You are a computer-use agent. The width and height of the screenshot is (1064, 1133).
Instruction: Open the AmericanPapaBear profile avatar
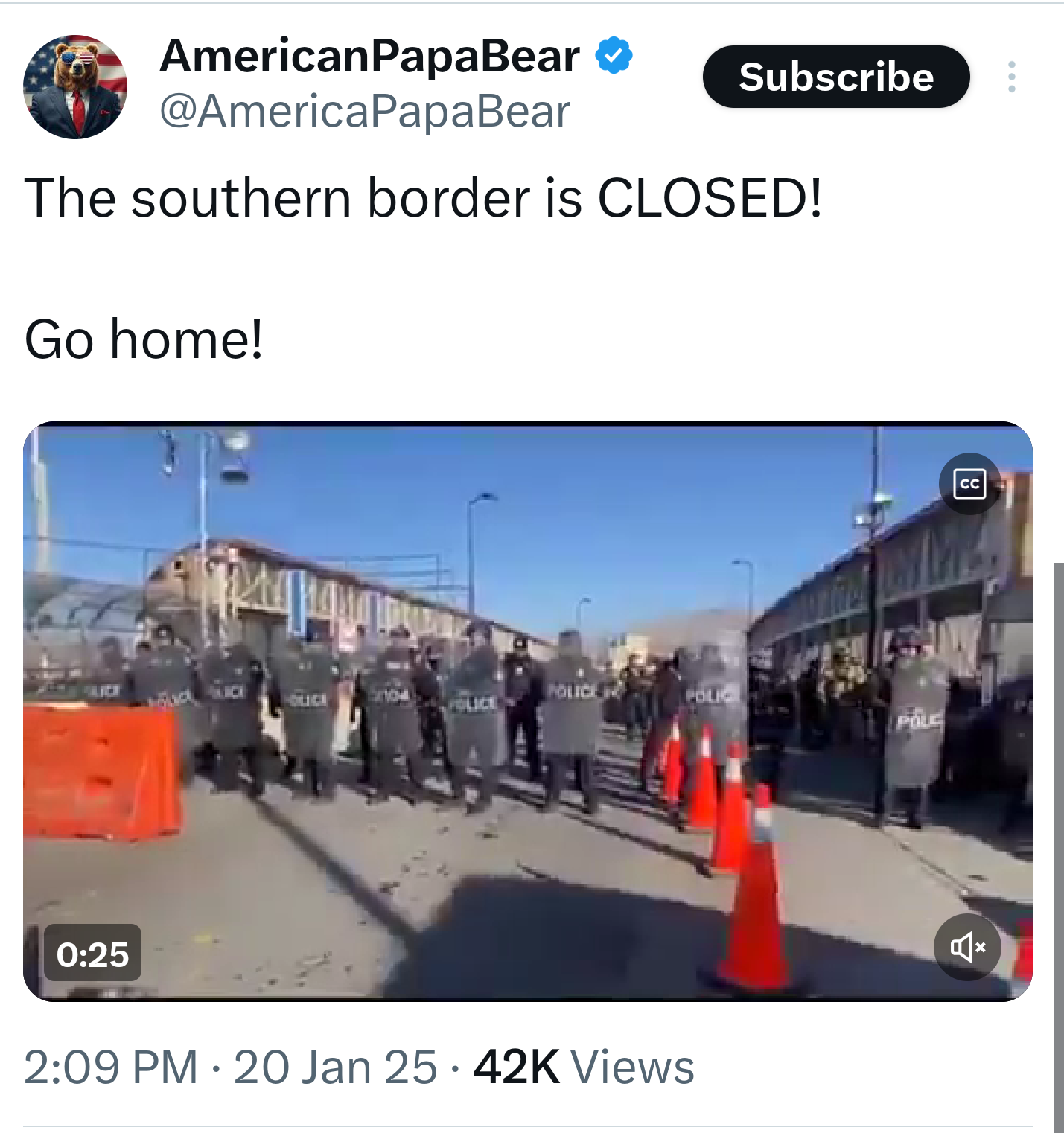75,87
